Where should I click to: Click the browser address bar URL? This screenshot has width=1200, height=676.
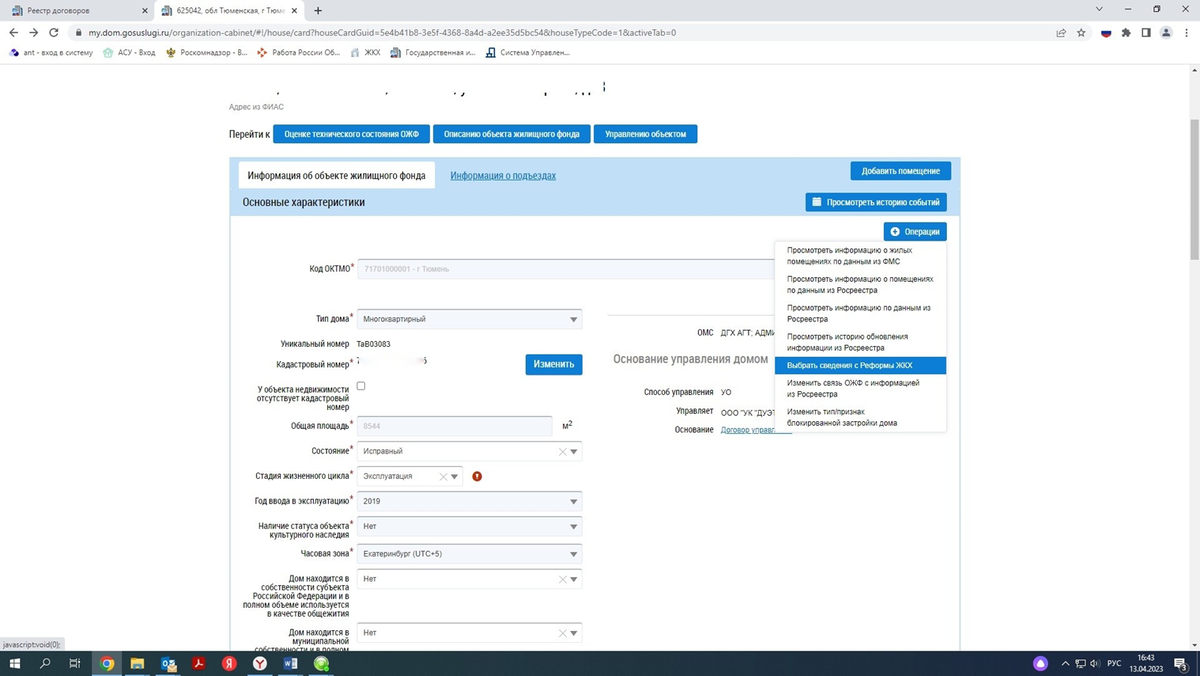tap(382, 32)
